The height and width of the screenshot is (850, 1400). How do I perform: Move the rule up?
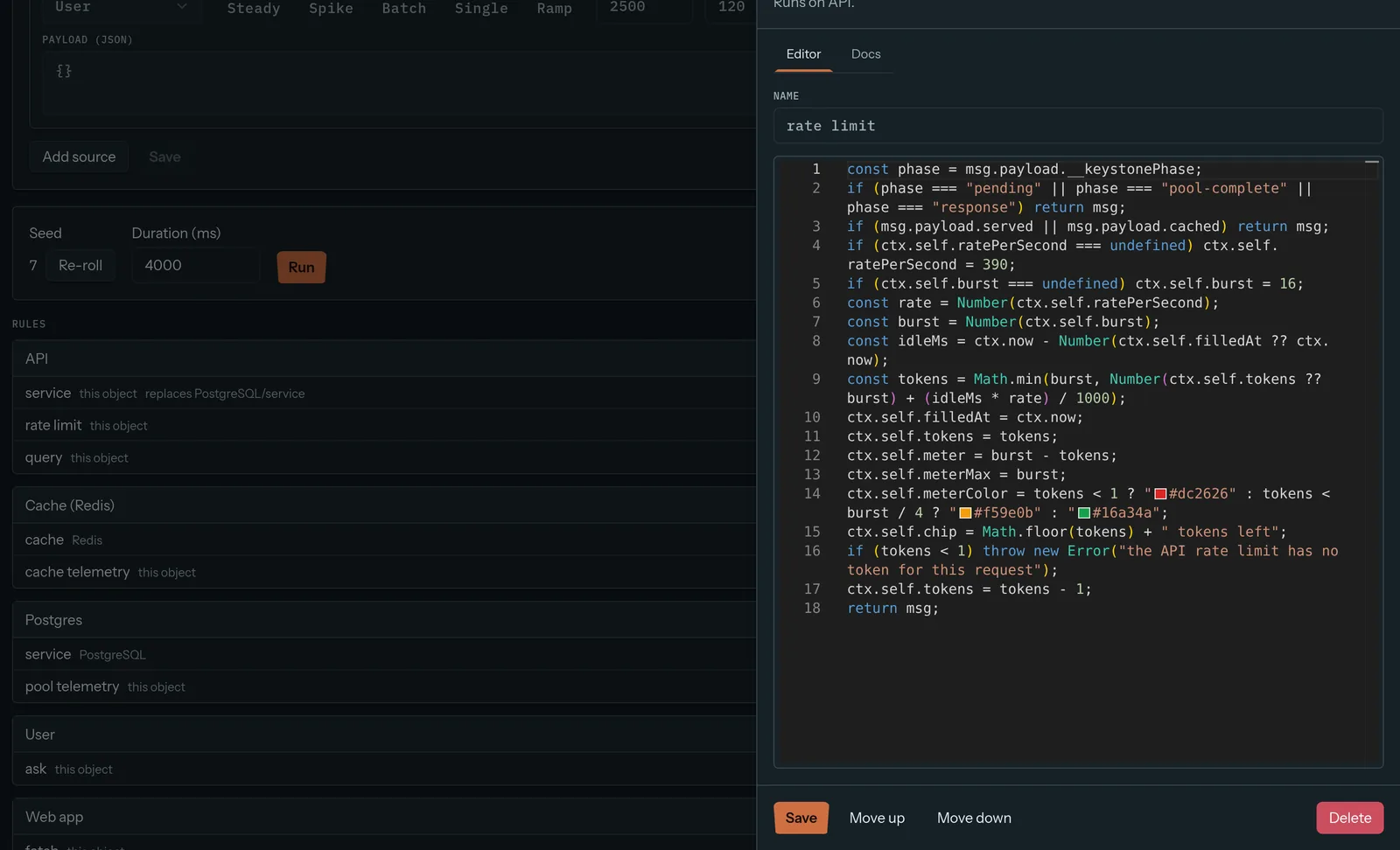(877, 818)
